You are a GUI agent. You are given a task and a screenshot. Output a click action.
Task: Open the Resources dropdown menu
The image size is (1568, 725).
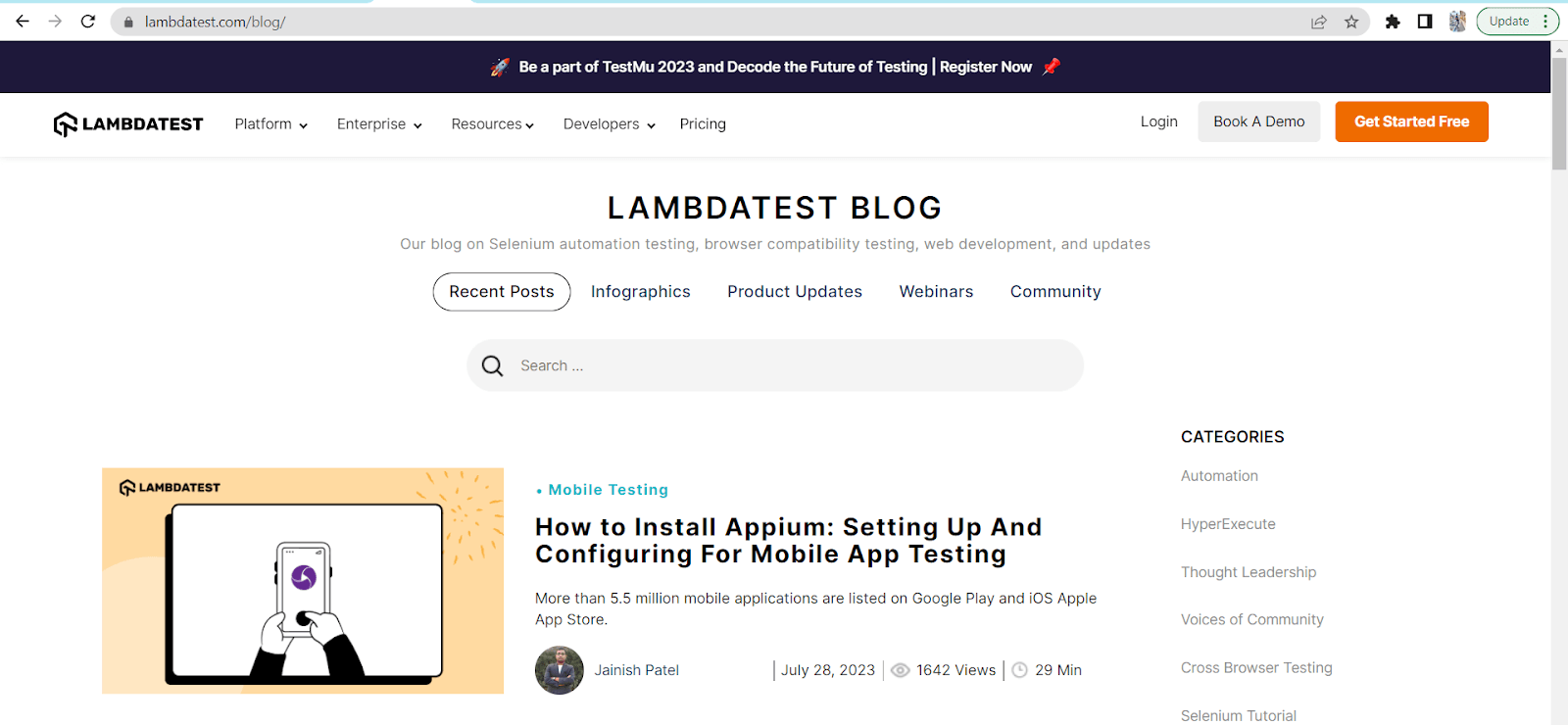(492, 124)
